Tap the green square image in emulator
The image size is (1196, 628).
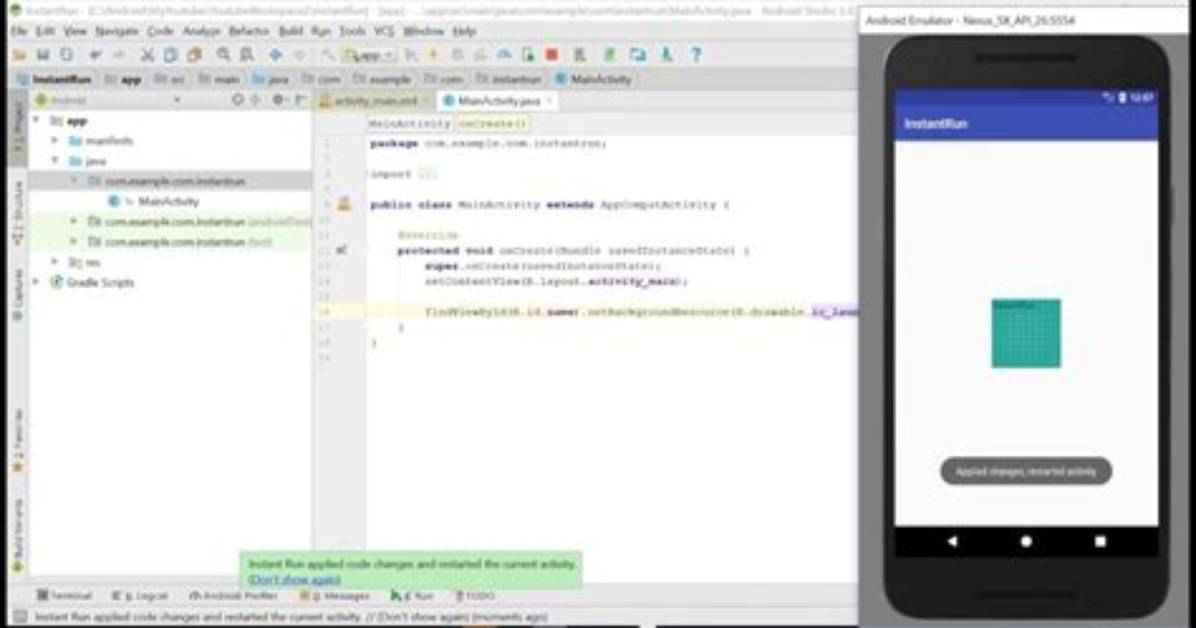point(1026,333)
